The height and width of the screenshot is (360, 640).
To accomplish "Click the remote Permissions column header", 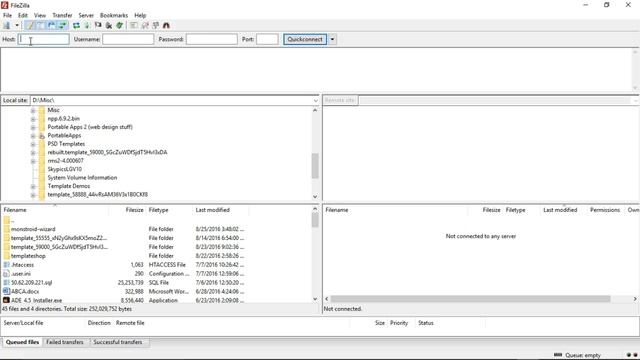I will point(605,210).
